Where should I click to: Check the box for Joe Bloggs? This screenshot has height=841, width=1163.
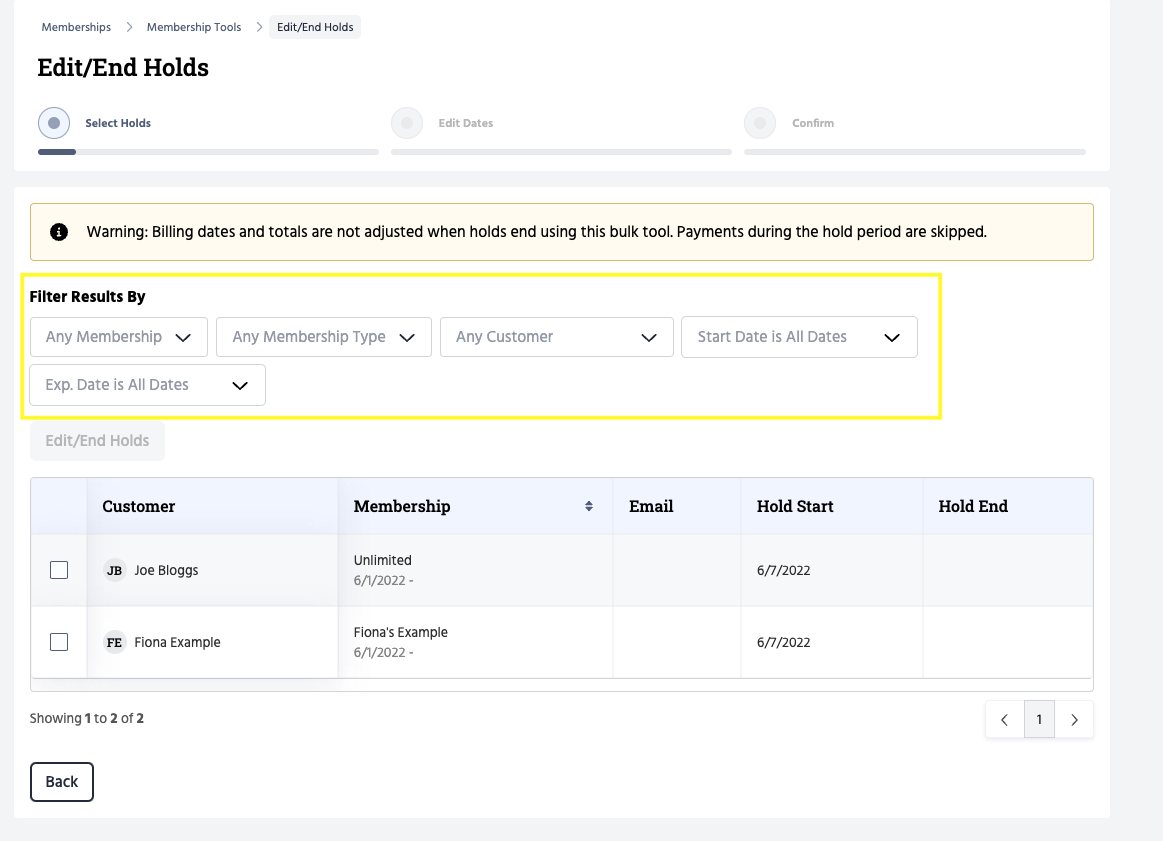coord(59,570)
